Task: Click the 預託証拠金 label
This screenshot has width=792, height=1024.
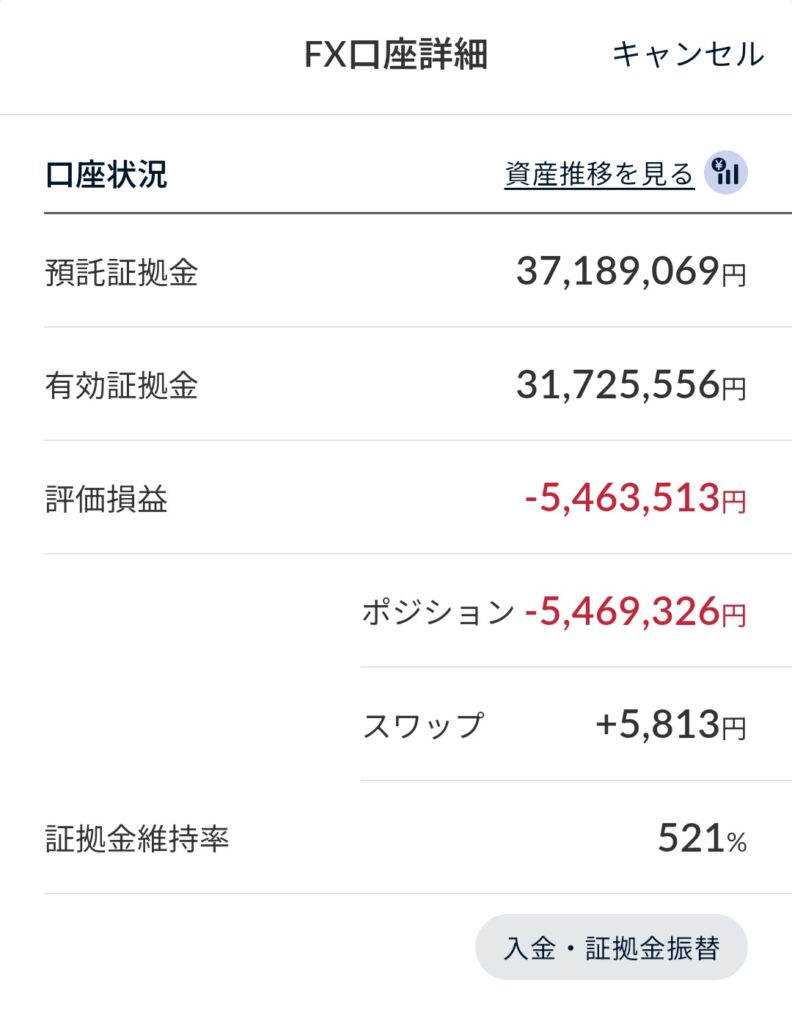Action: (122, 272)
